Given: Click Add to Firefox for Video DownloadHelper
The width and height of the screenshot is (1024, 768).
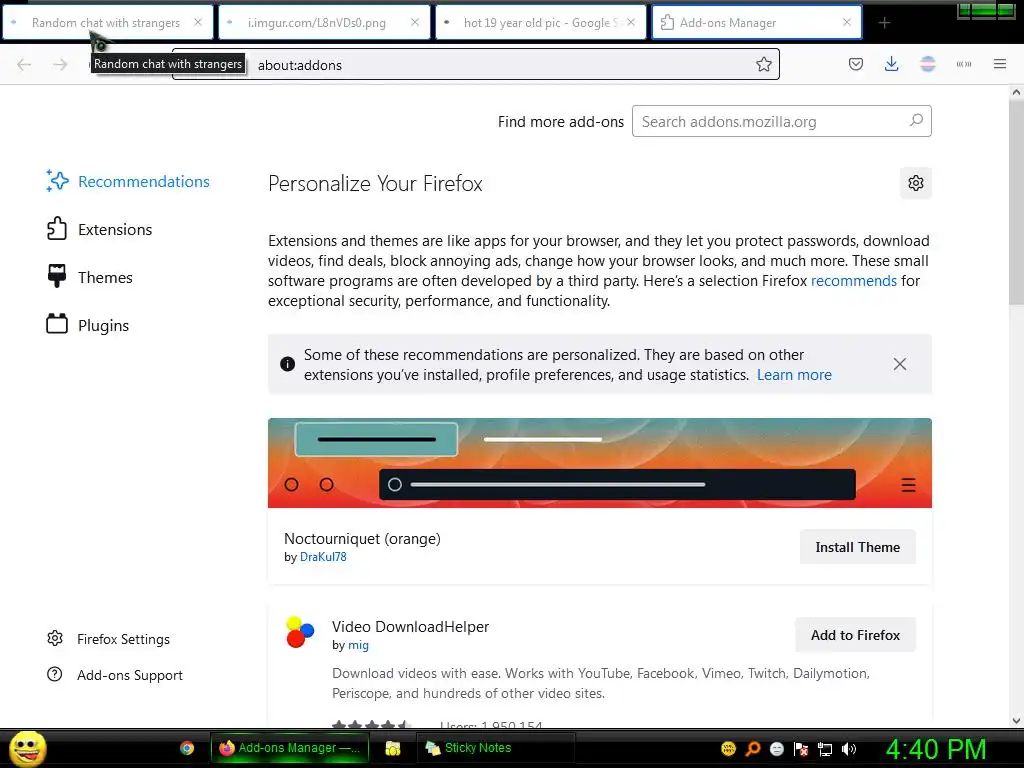Looking at the screenshot, I should pyautogui.click(x=855, y=635).
